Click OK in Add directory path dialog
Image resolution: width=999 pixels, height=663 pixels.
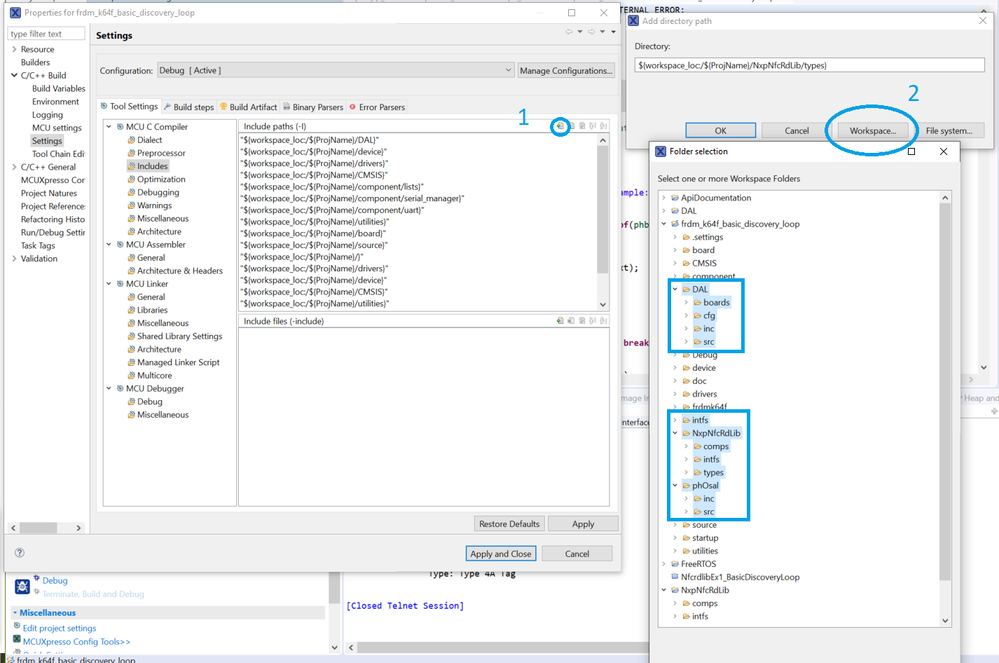721,131
